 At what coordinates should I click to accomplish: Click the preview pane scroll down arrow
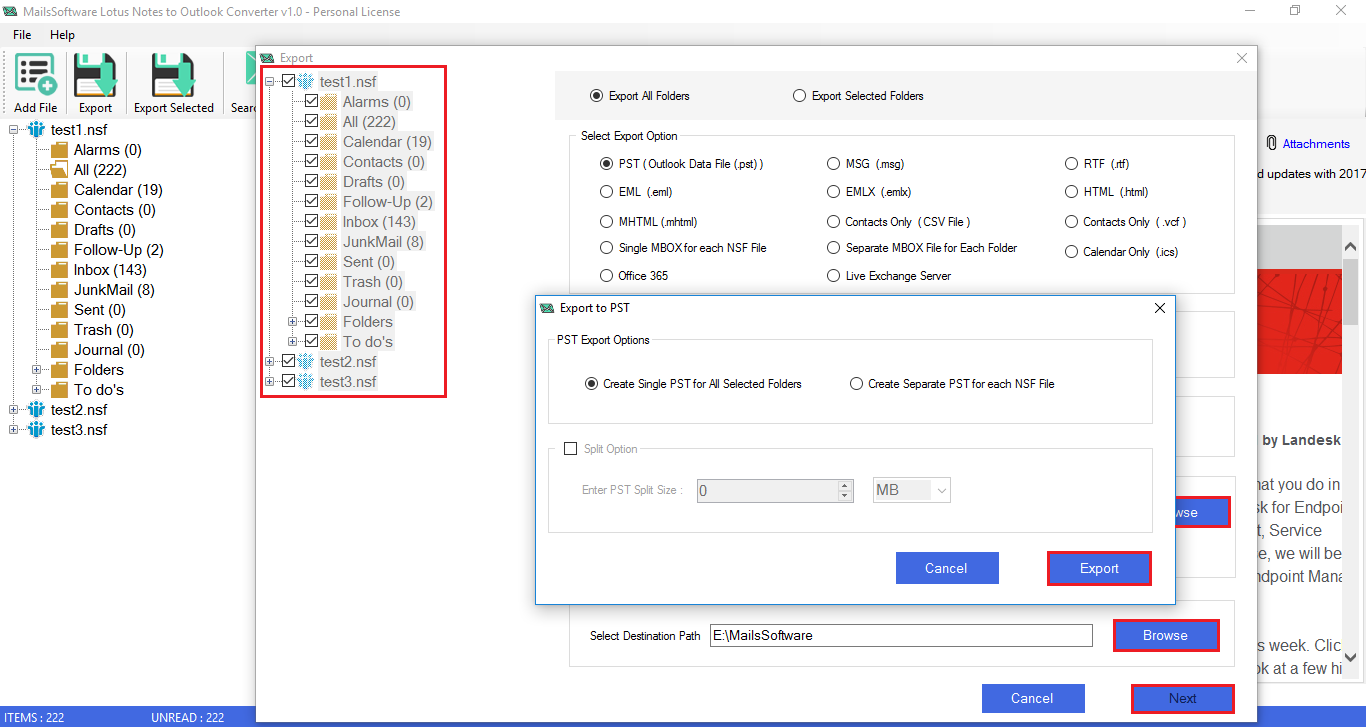[x=1350, y=657]
